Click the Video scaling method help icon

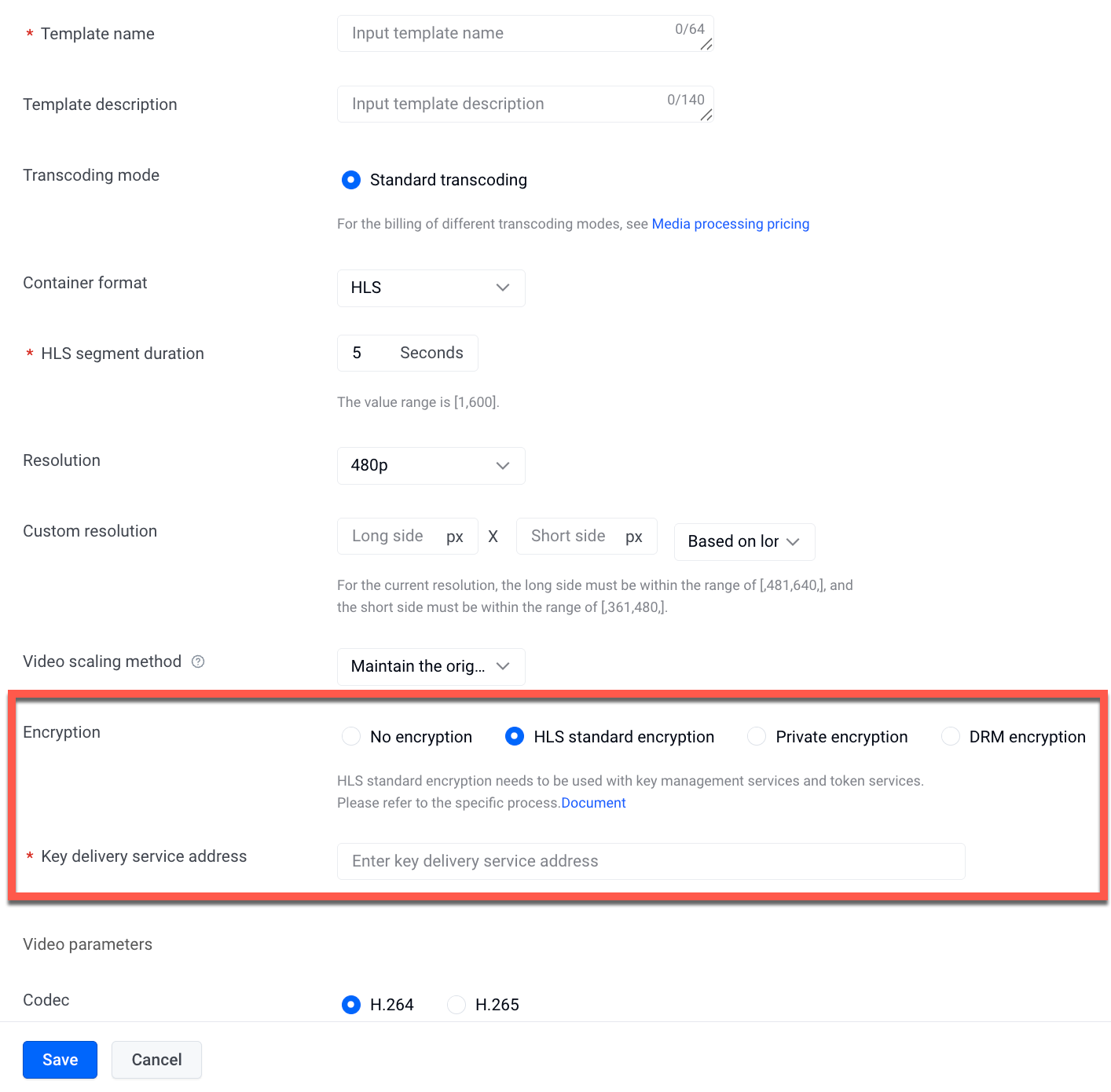(198, 661)
